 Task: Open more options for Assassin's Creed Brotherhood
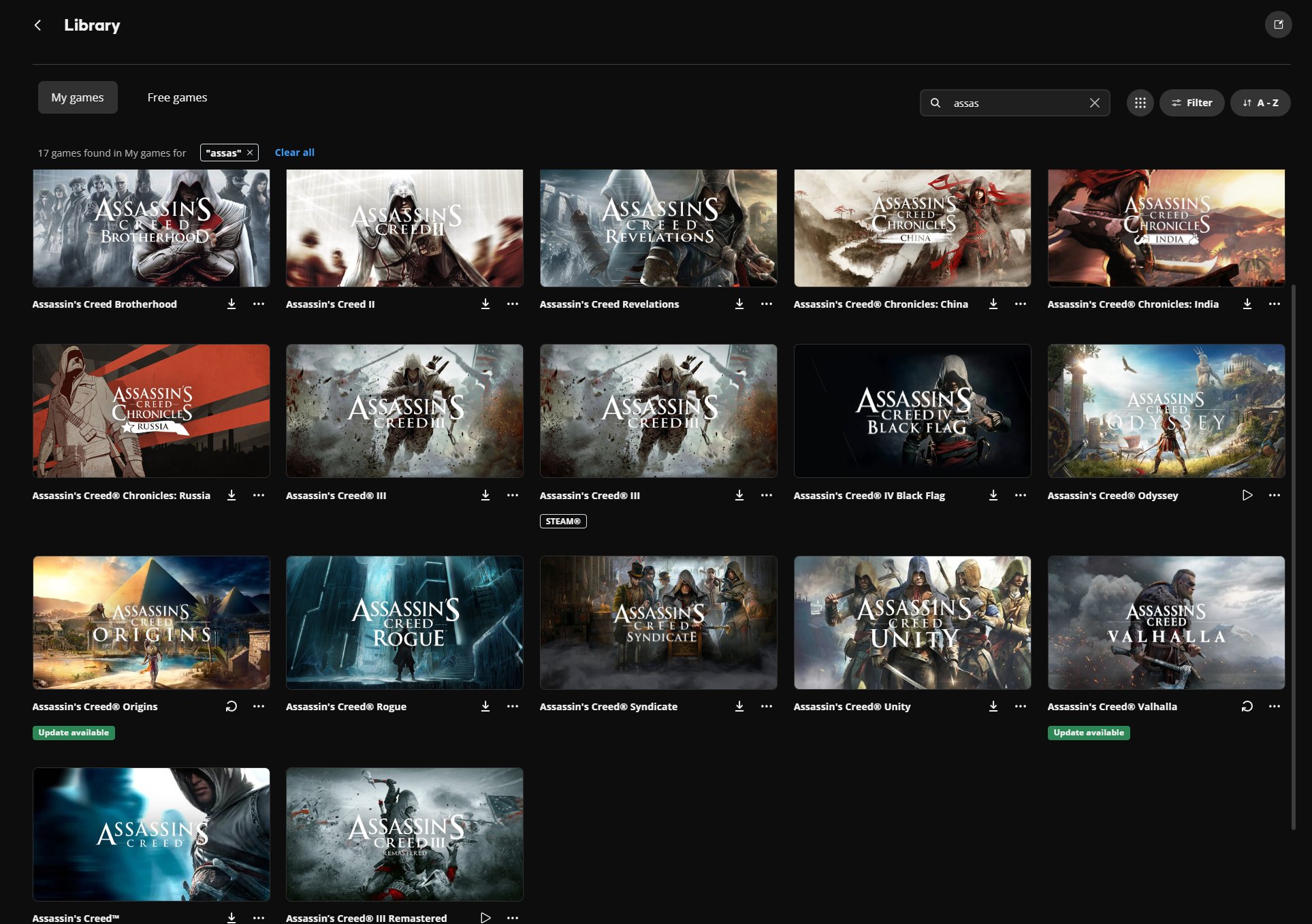[259, 304]
